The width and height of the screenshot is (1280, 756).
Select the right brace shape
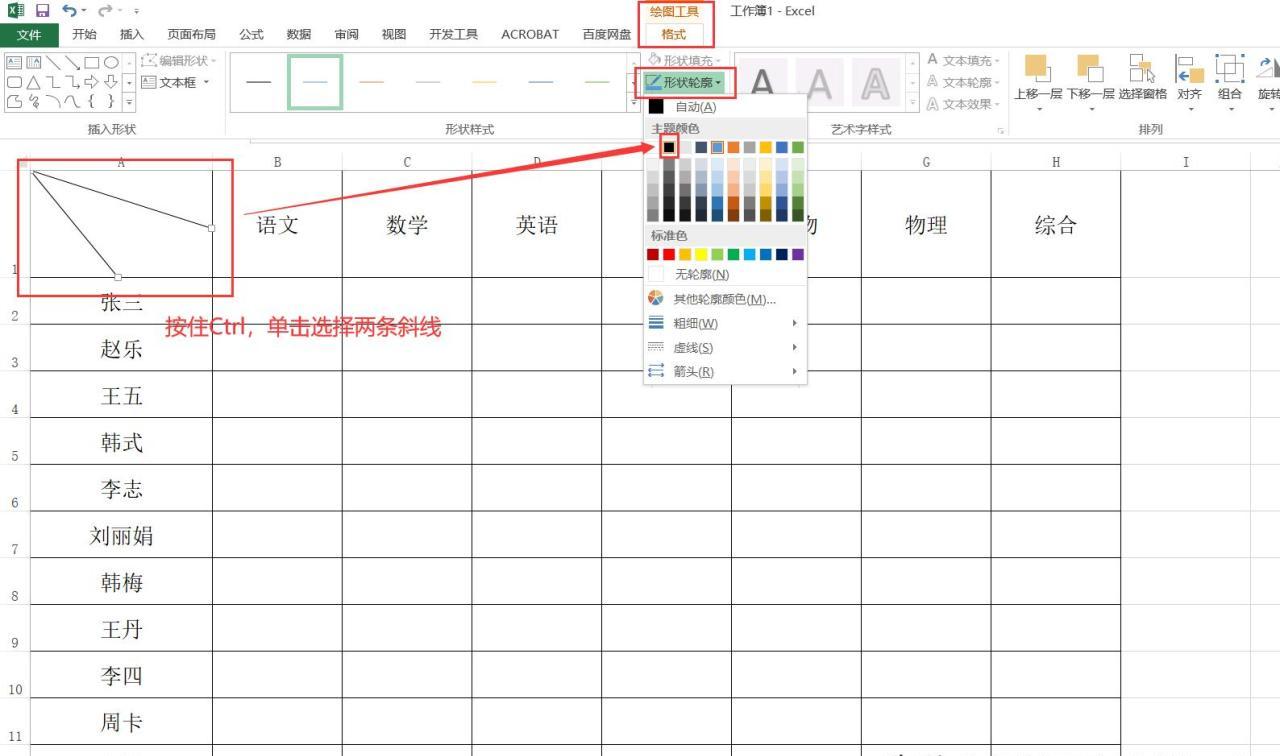click(x=111, y=101)
